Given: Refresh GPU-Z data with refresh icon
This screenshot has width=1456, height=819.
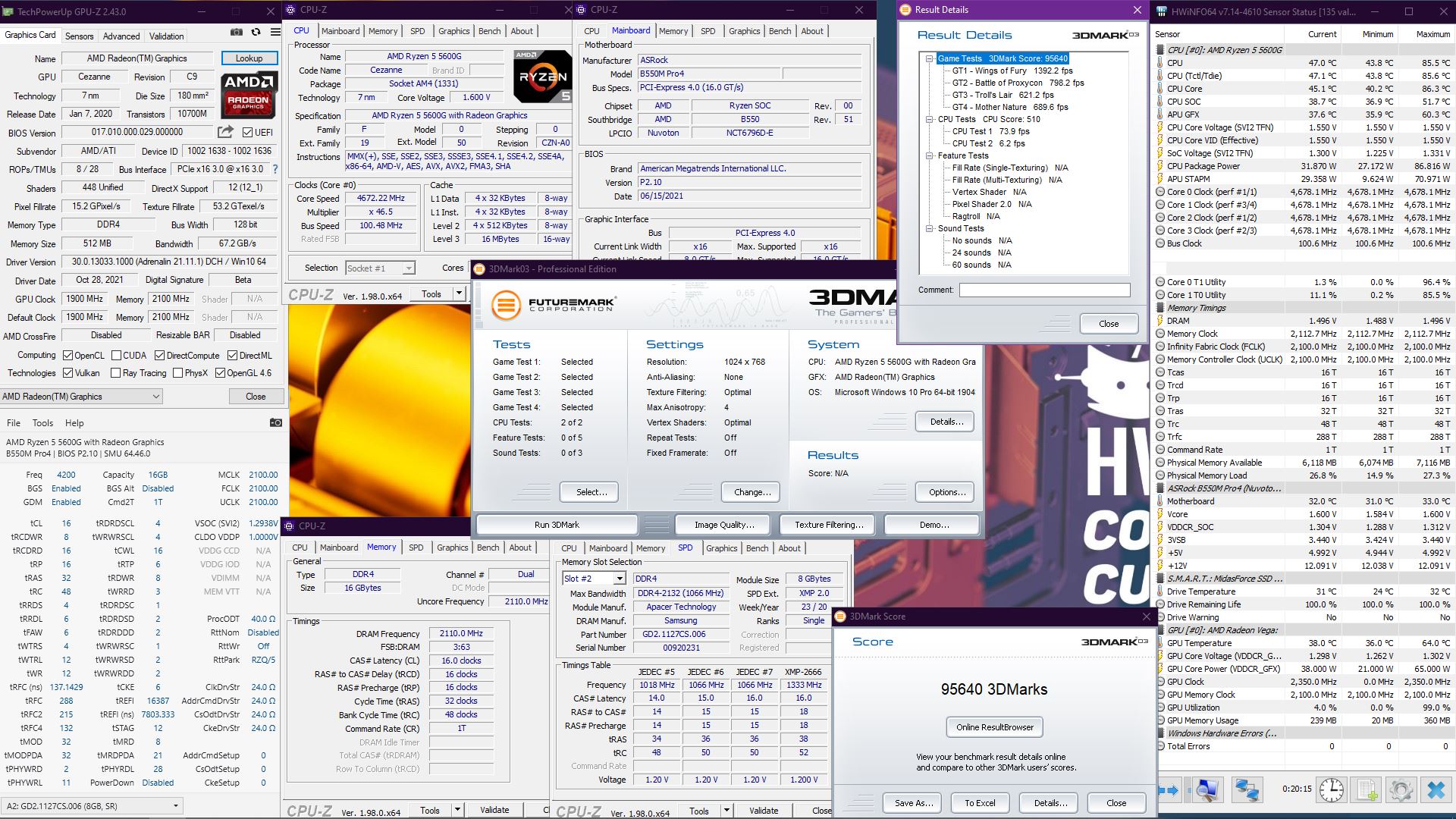Looking at the screenshot, I should click(x=256, y=33).
